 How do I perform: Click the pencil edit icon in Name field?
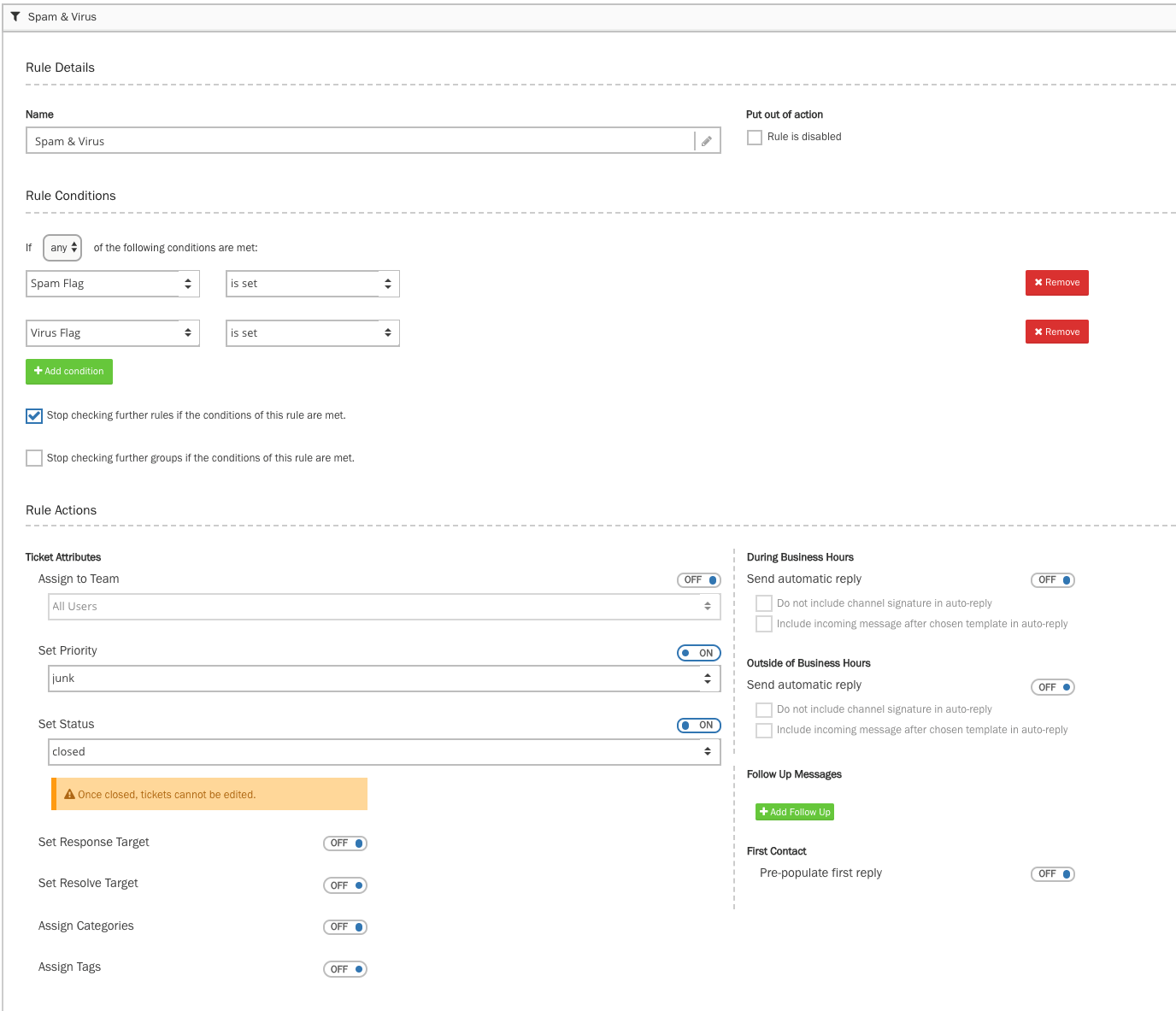[x=707, y=141]
